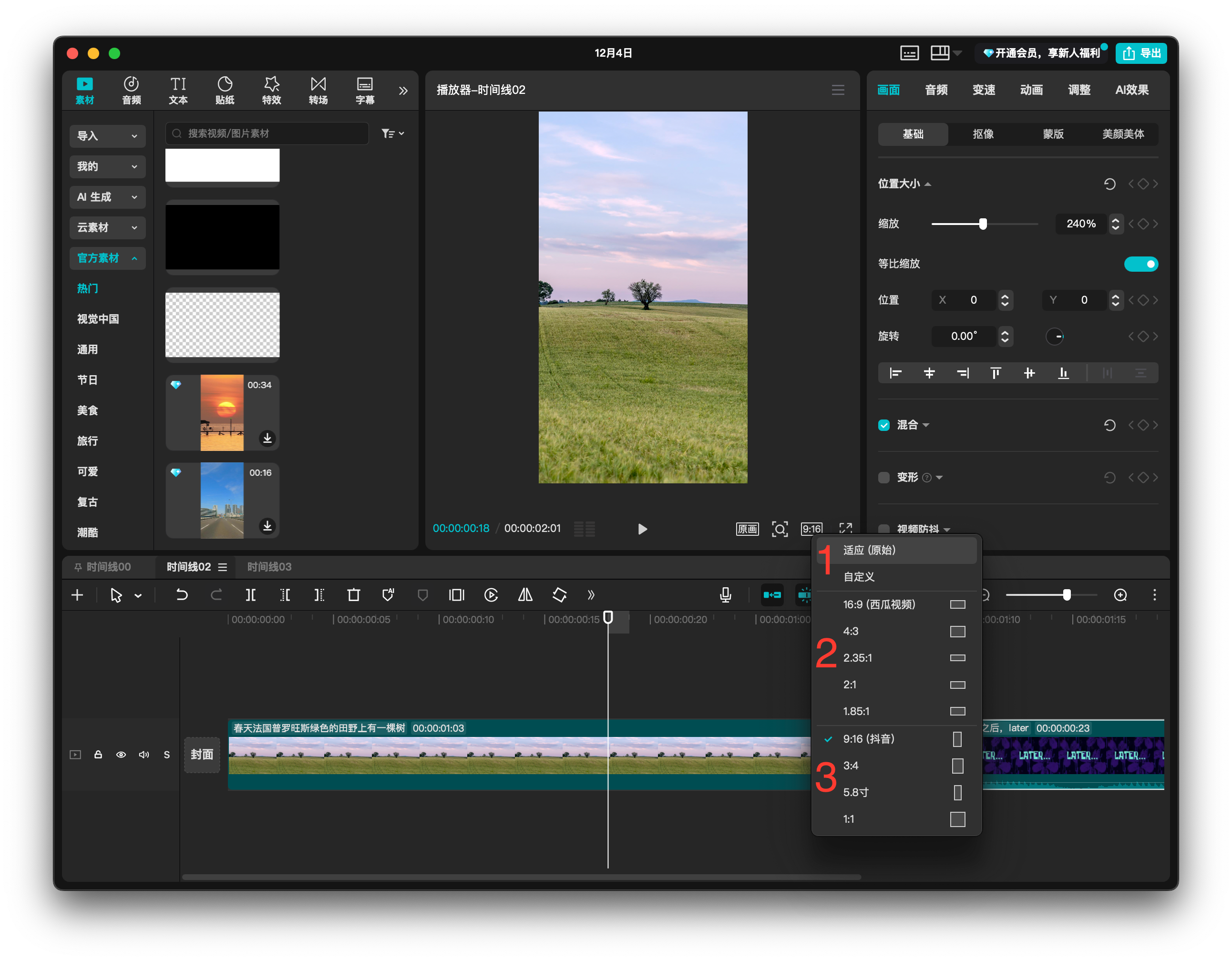Click the 导出 export button

click(1141, 53)
